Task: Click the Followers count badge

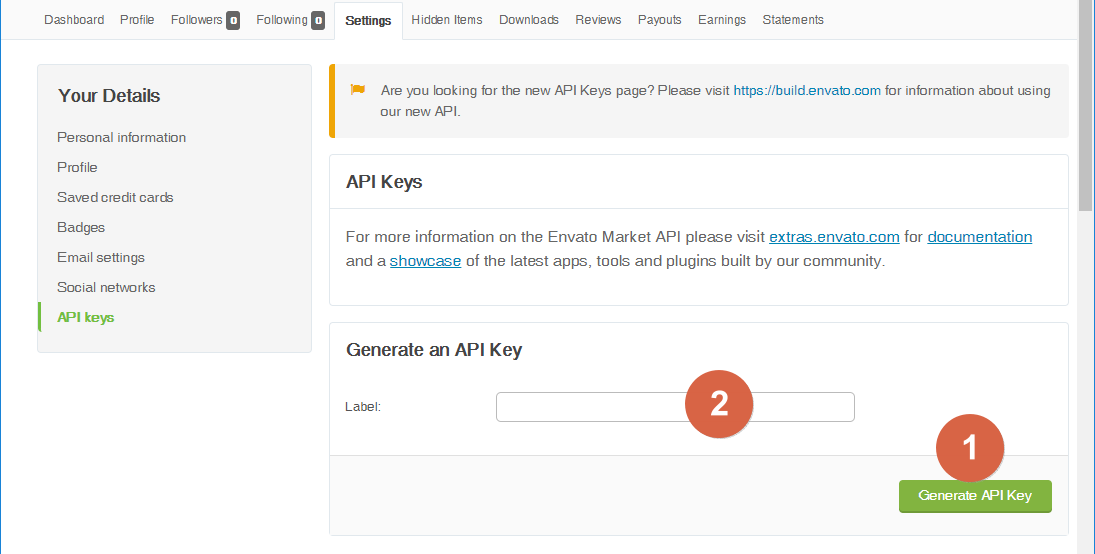Action: 232,20
